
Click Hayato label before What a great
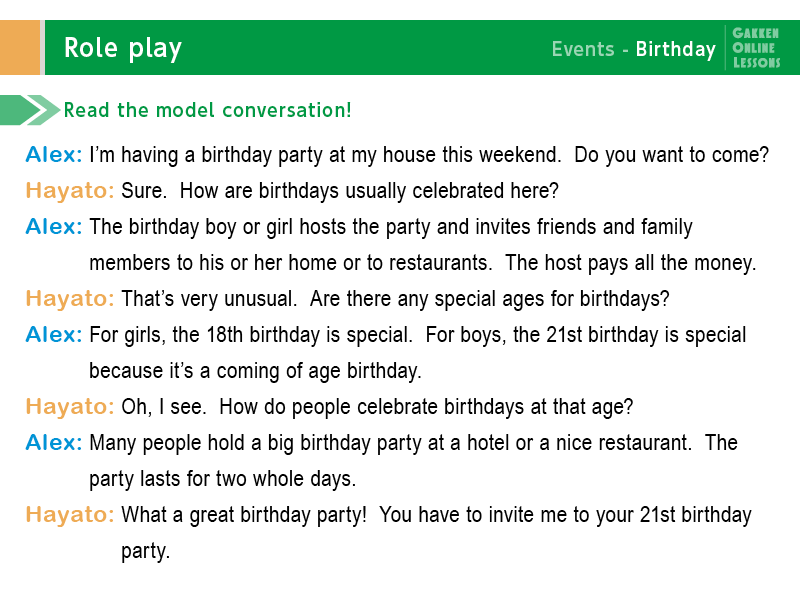tap(70, 515)
